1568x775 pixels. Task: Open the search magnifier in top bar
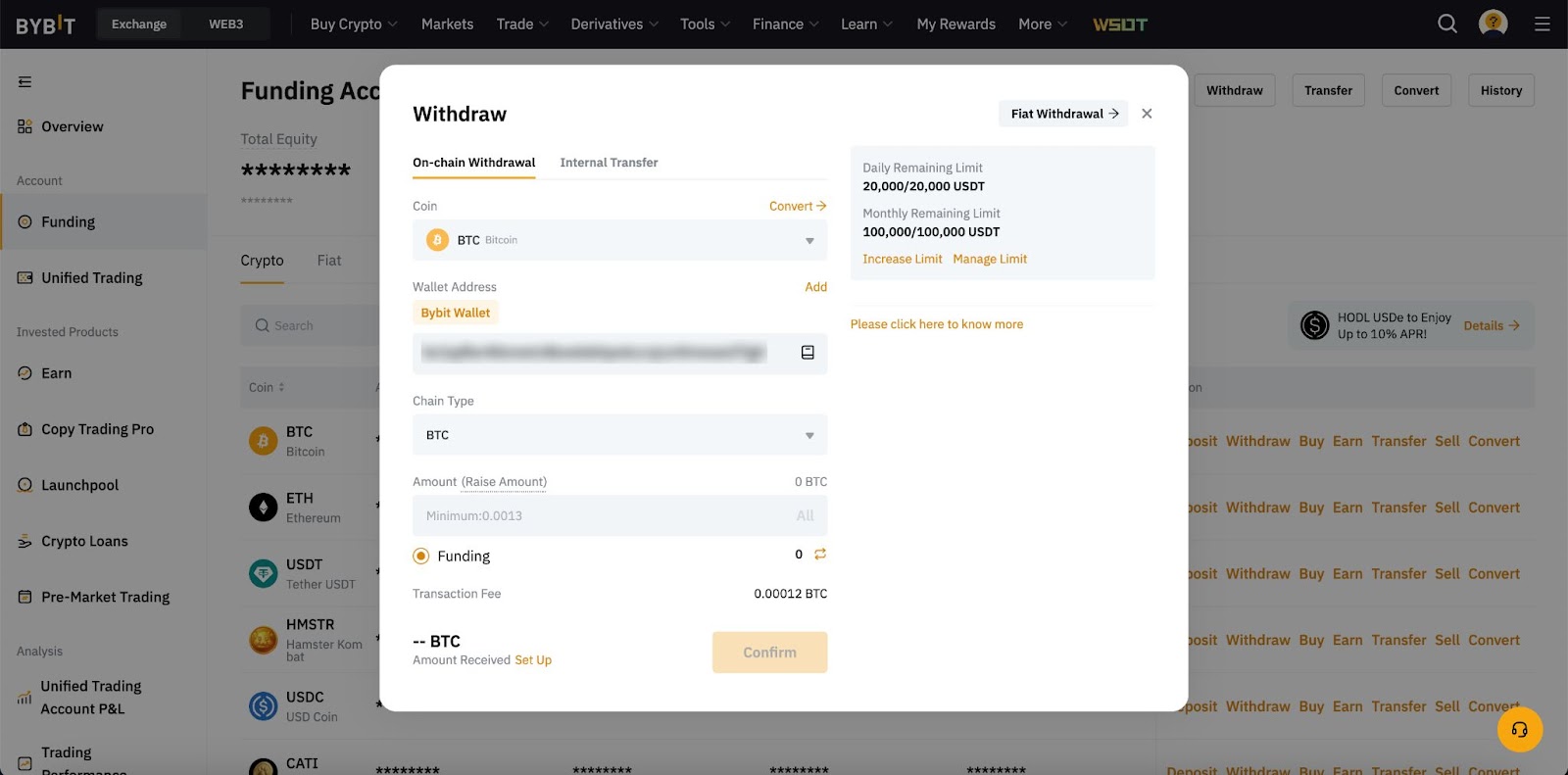1447,24
